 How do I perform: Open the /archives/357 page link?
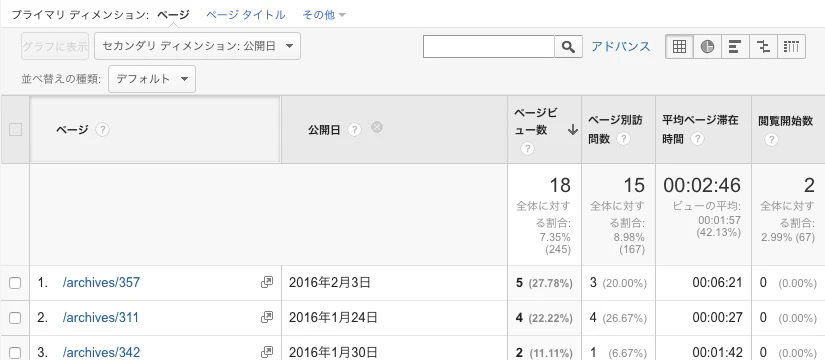pyautogui.click(x=101, y=283)
